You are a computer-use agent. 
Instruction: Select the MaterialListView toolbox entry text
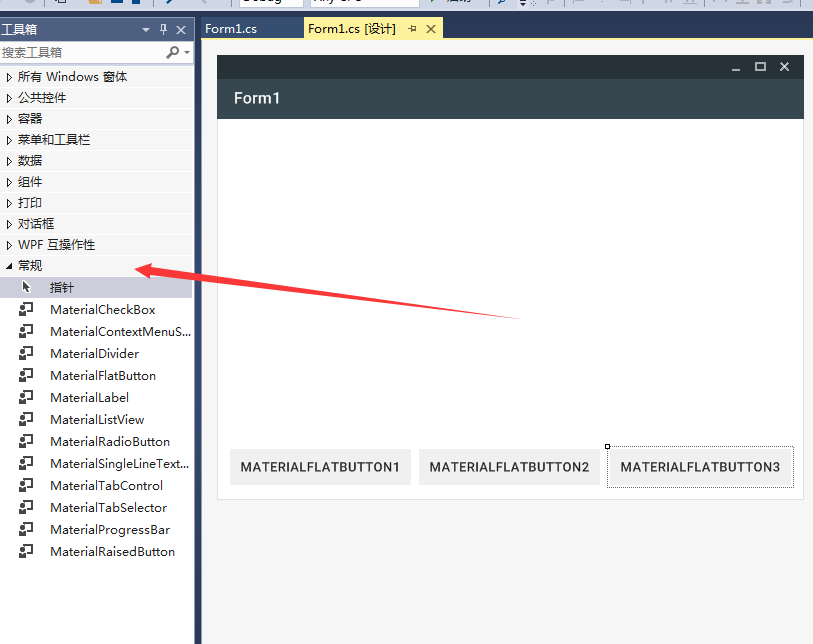97,419
